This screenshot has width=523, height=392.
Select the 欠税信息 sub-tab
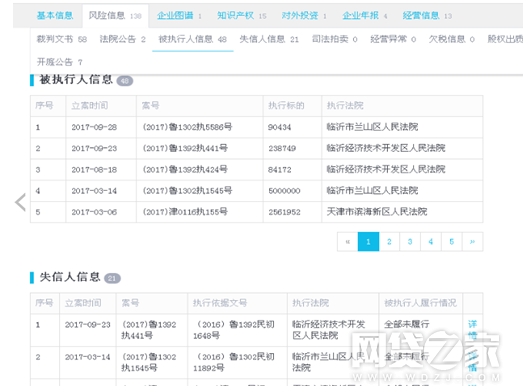pos(451,39)
